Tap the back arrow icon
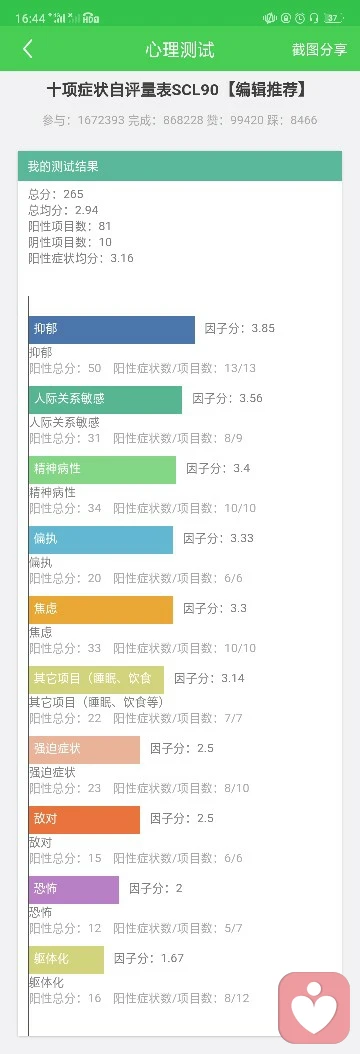The width and height of the screenshot is (360, 1054). 28,49
